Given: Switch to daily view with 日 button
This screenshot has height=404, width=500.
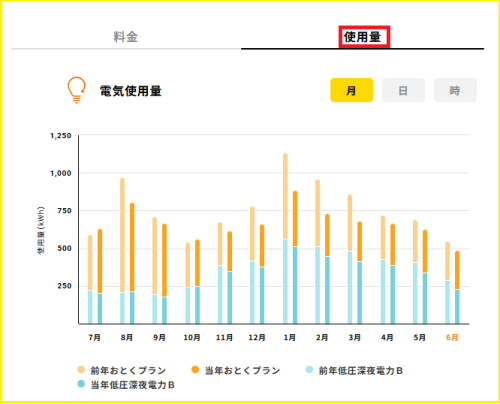Looking at the screenshot, I should click(403, 90).
